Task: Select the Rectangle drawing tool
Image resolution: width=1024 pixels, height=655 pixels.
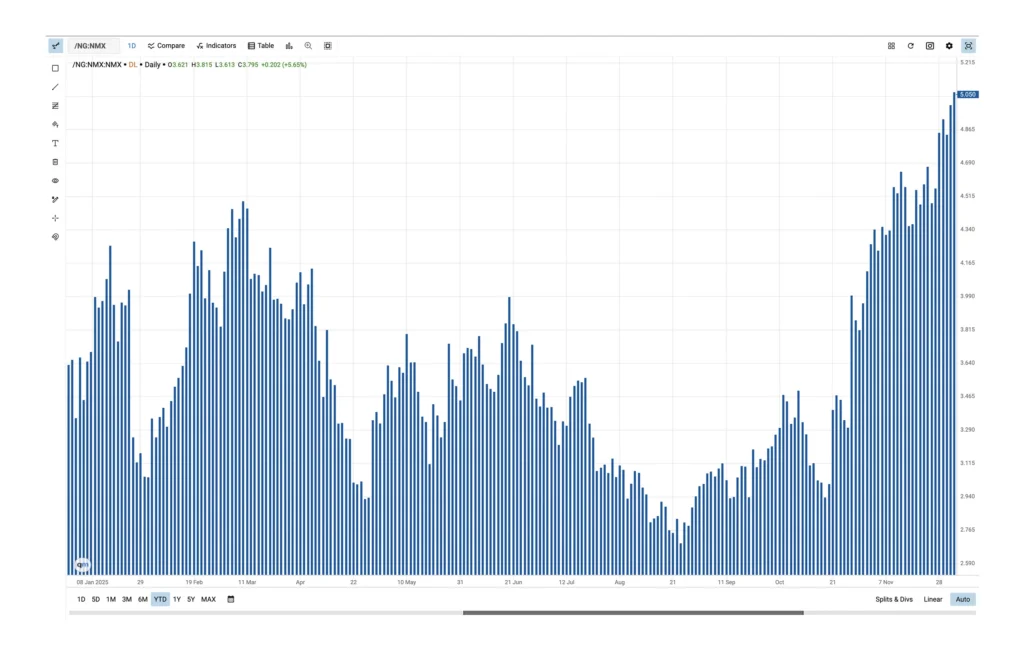Action: click(x=55, y=68)
